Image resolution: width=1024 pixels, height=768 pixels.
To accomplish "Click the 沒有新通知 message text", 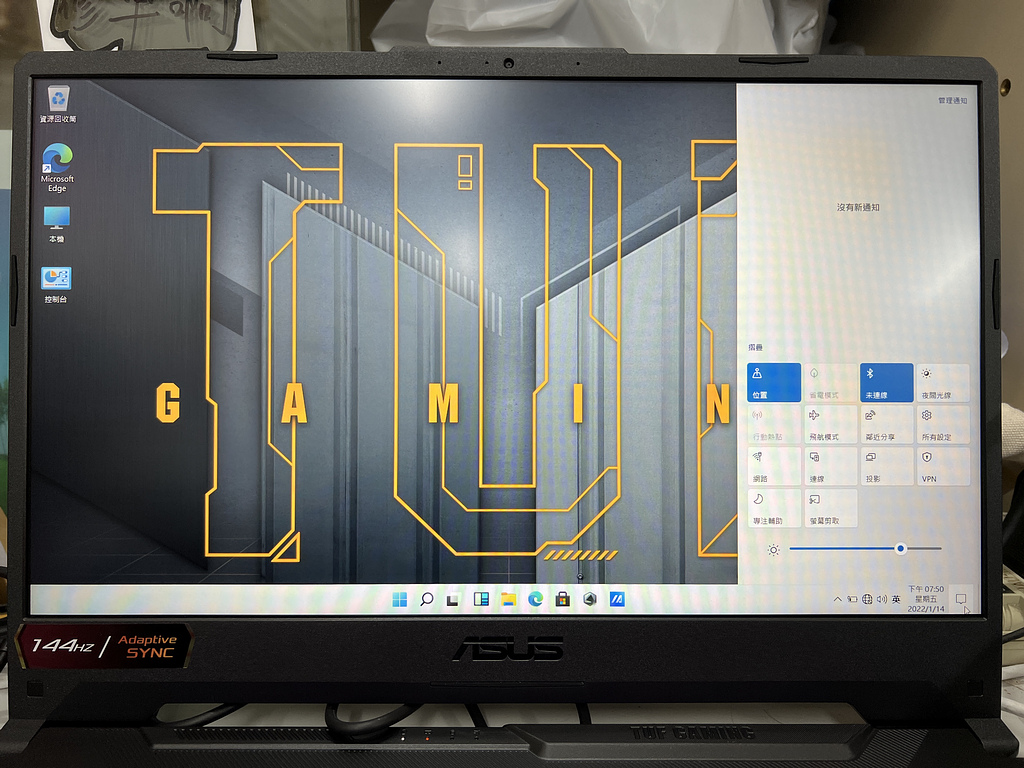I will (858, 207).
